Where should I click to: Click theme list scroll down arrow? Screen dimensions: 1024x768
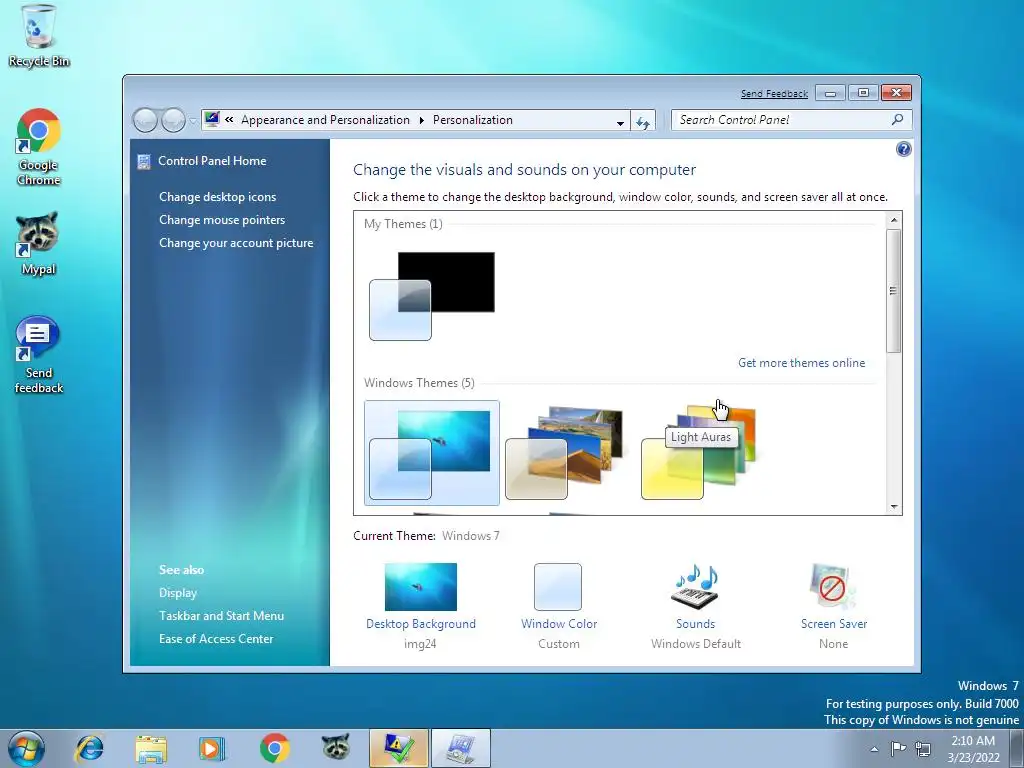coord(894,507)
